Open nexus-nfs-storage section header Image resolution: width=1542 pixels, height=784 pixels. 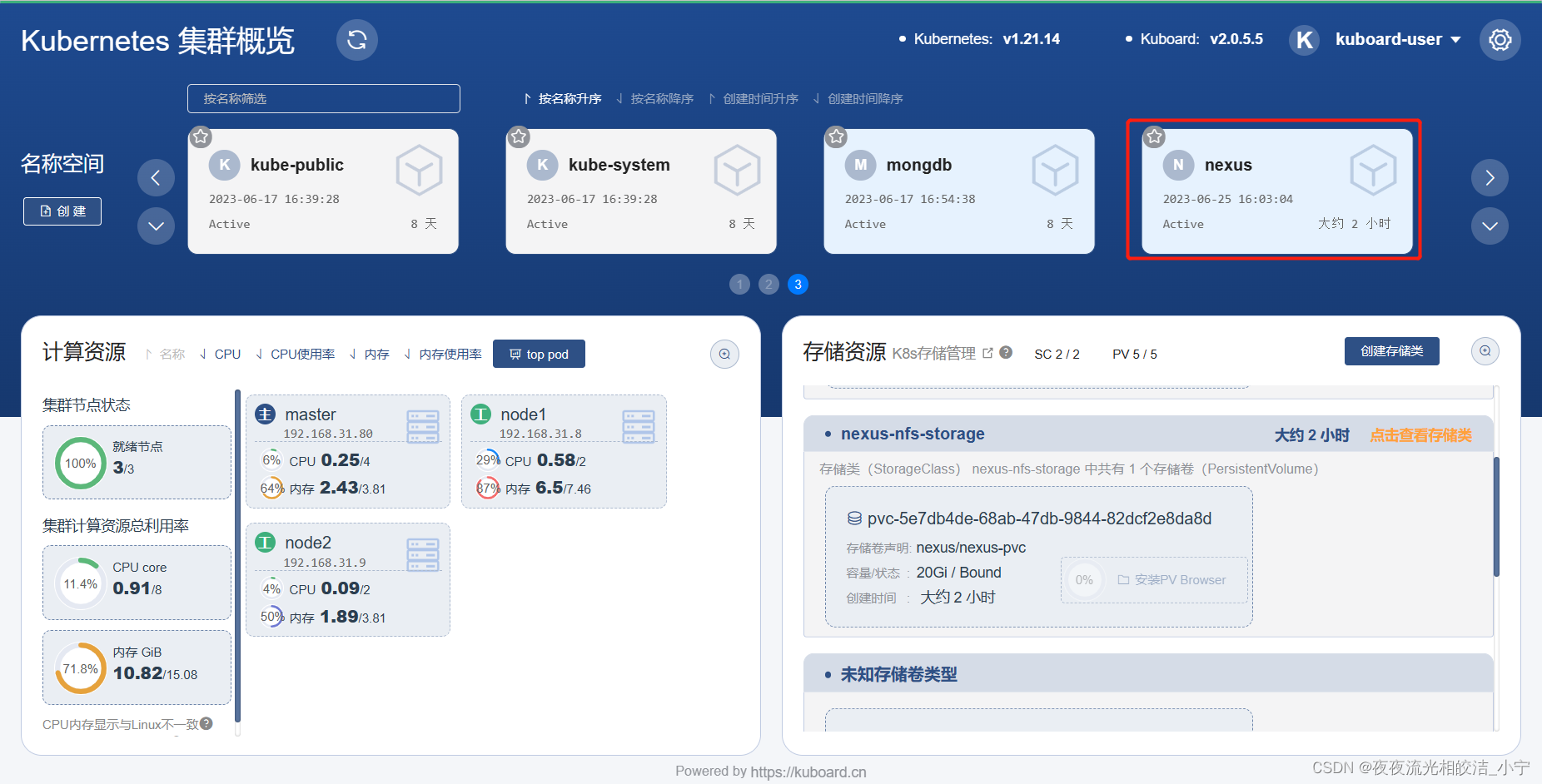pyautogui.click(x=1148, y=434)
